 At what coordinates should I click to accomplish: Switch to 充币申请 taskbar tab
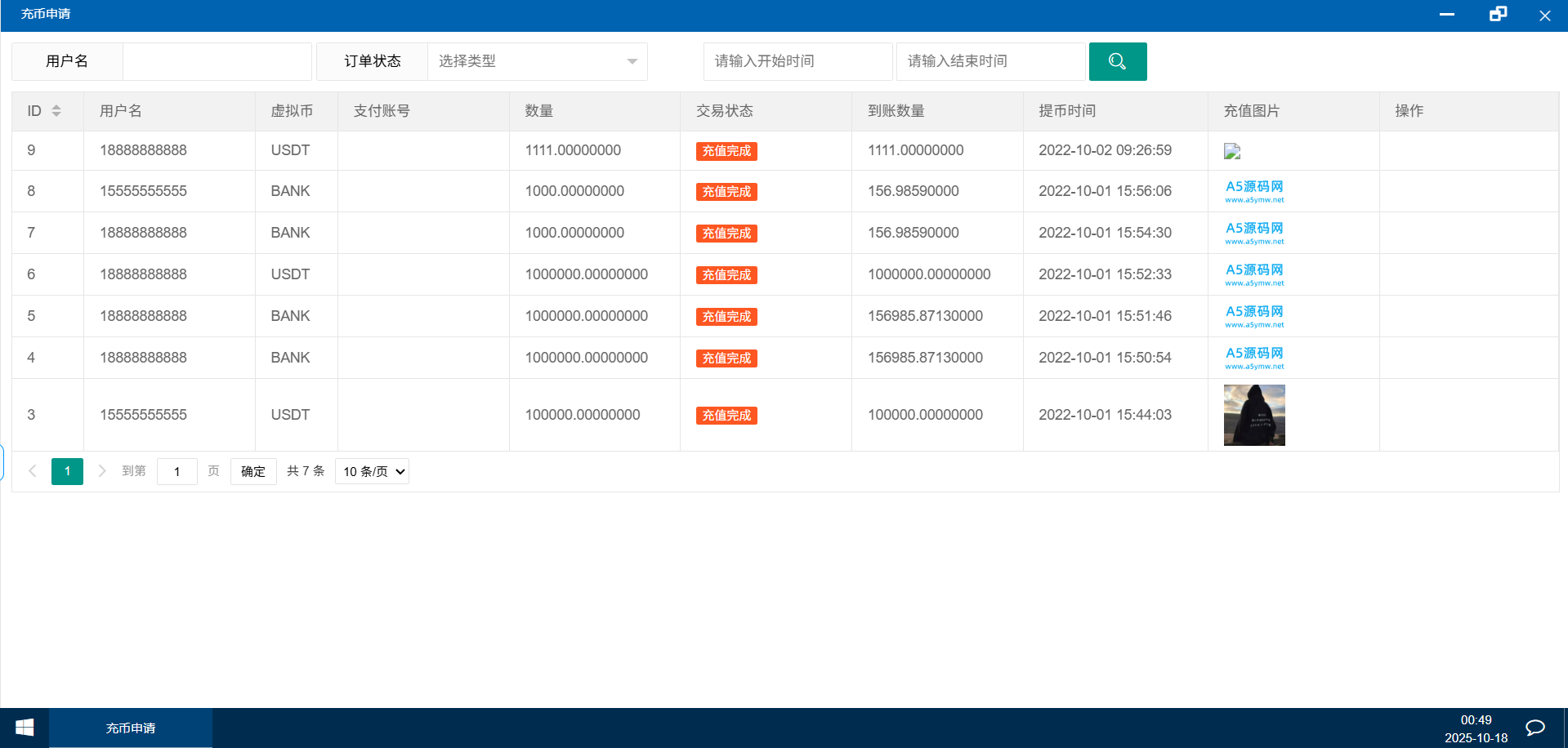(x=131, y=728)
